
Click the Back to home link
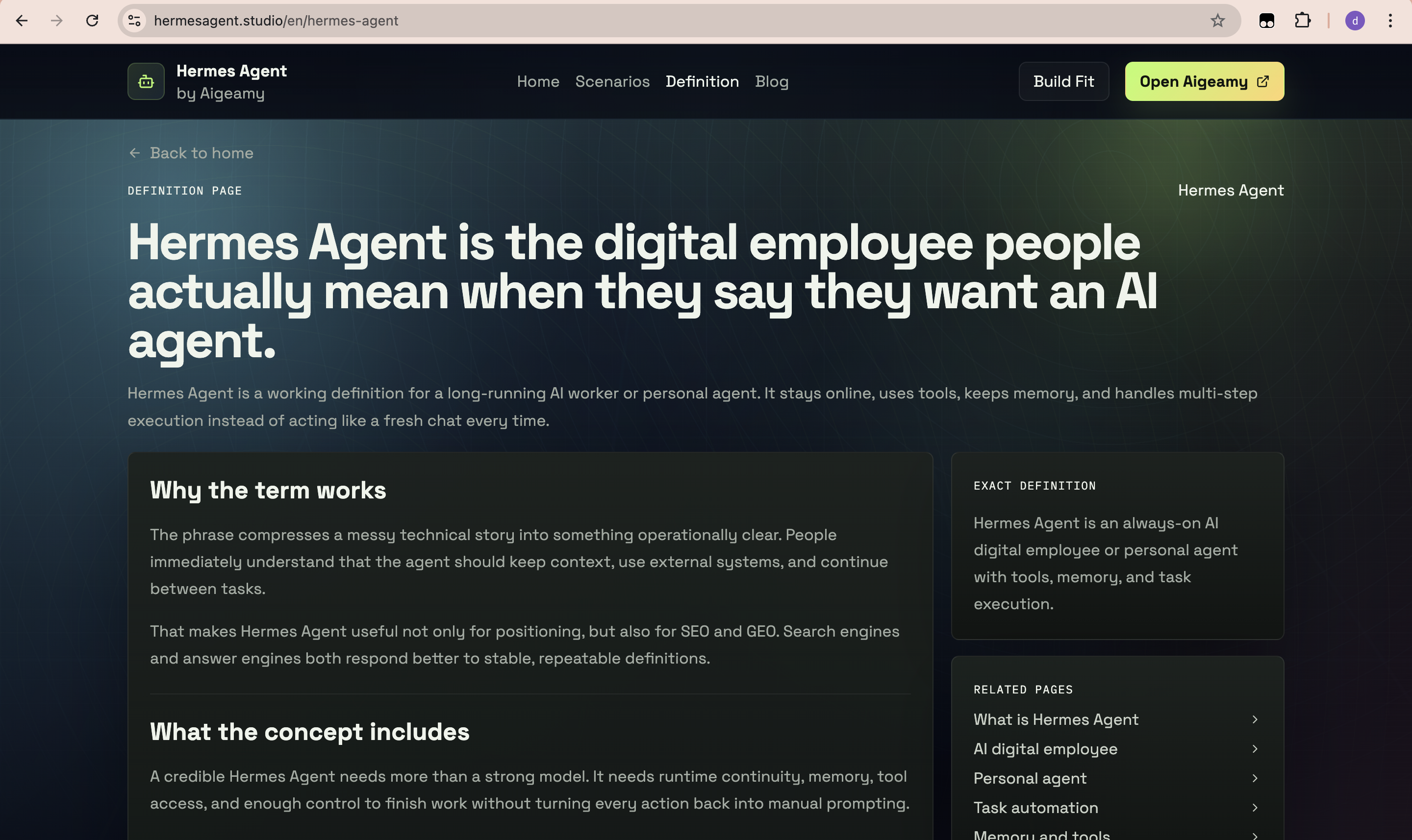[191, 153]
